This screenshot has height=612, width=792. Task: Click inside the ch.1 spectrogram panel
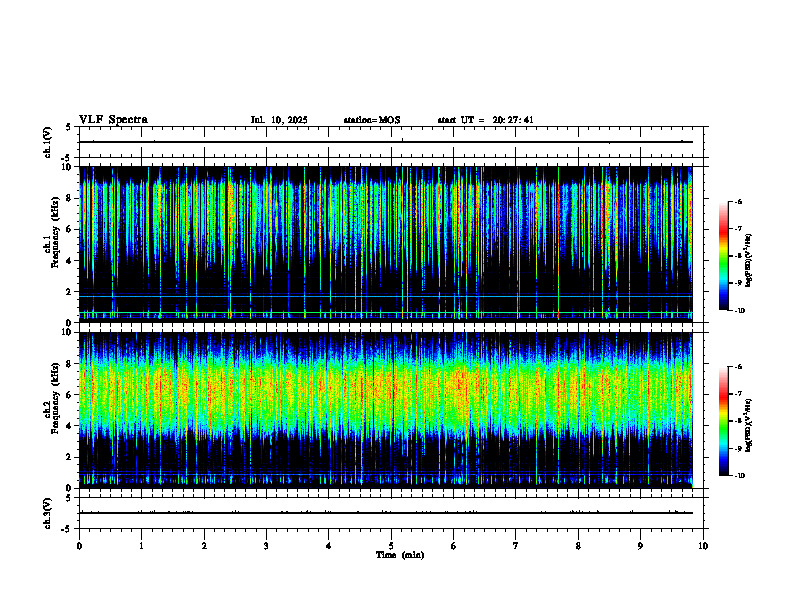386,244
